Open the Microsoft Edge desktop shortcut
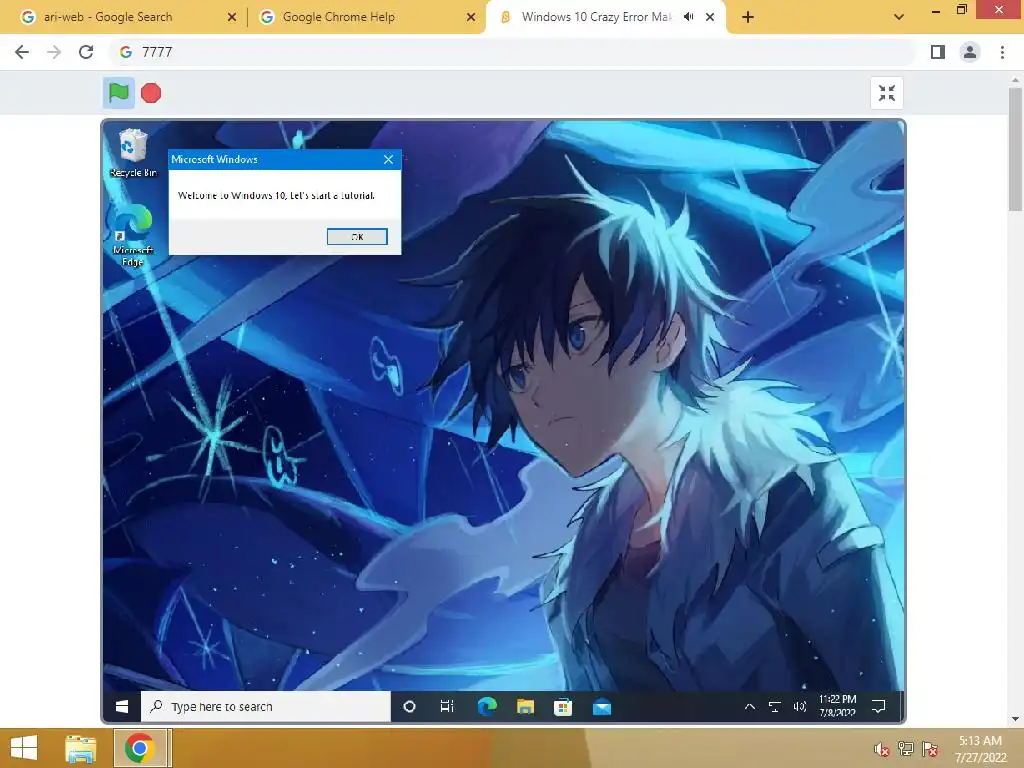1024x768 pixels. click(133, 236)
